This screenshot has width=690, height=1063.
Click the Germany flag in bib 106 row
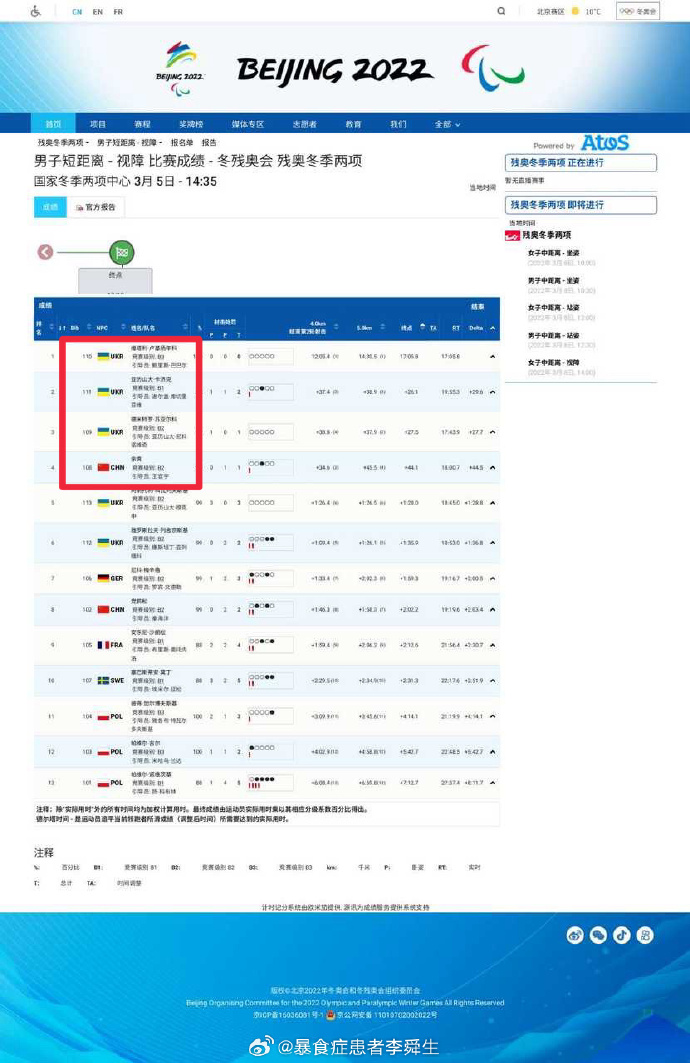point(103,578)
